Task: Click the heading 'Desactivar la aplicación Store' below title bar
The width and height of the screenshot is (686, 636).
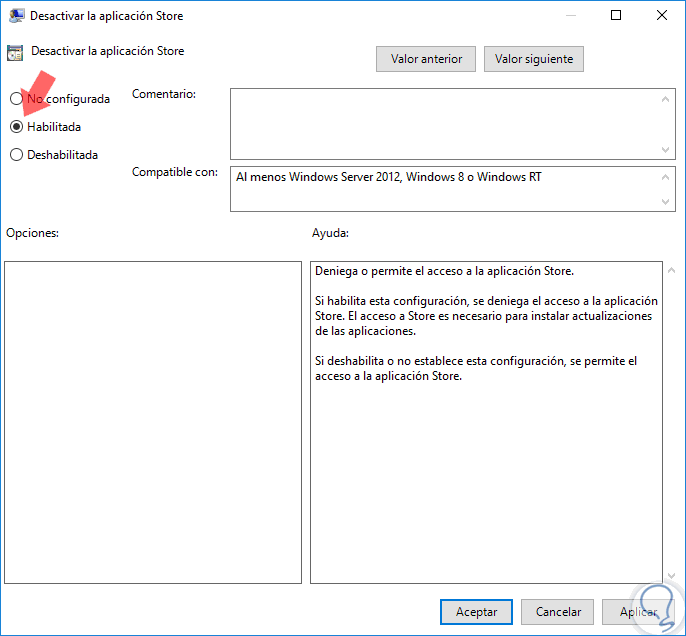Action: (107, 51)
